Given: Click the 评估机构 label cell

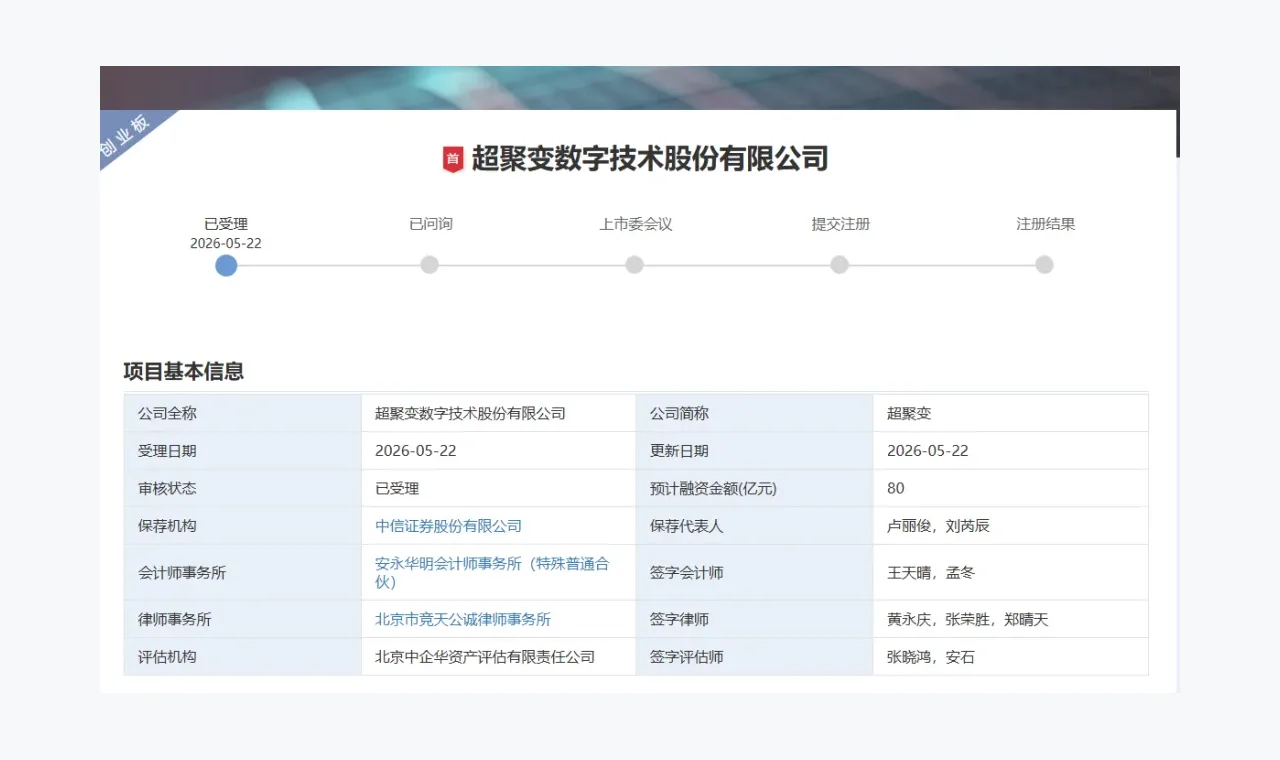Looking at the screenshot, I should pos(243,657).
